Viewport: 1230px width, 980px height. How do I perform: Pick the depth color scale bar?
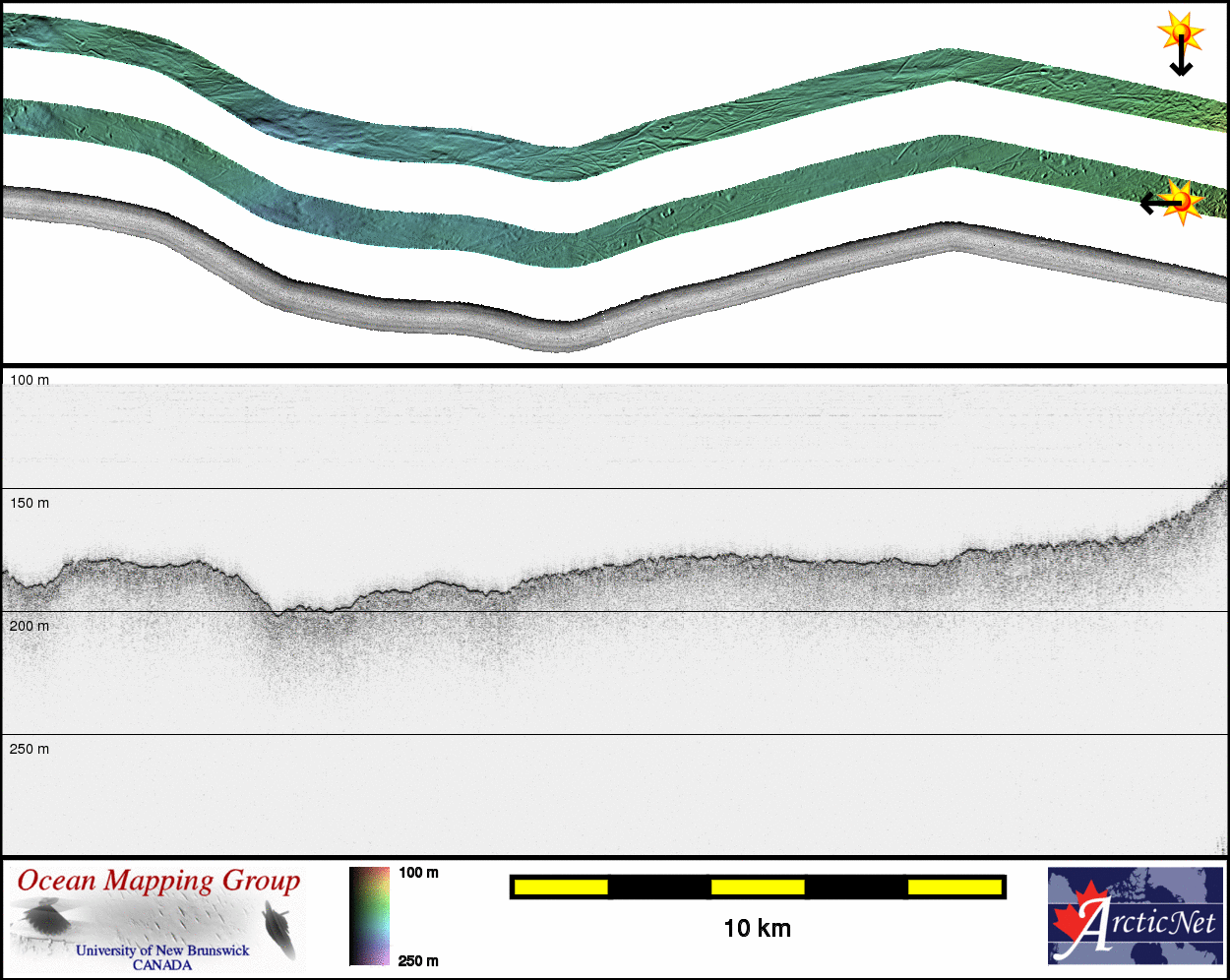[369, 916]
